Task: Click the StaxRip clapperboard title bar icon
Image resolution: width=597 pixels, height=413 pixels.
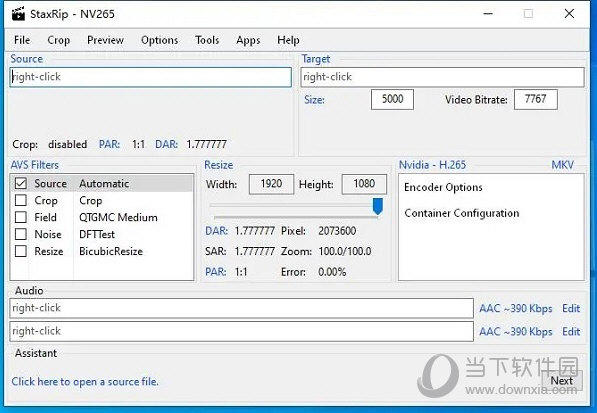Action: (18, 14)
